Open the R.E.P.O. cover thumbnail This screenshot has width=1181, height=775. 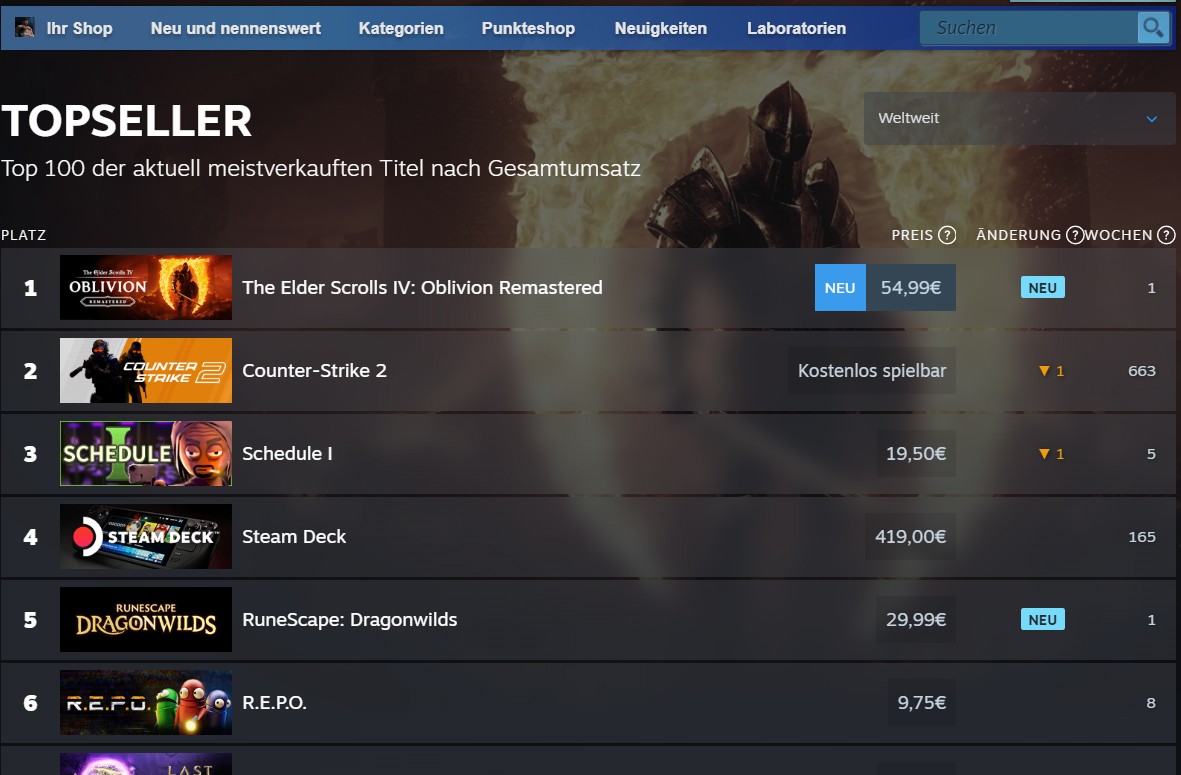pos(146,702)
